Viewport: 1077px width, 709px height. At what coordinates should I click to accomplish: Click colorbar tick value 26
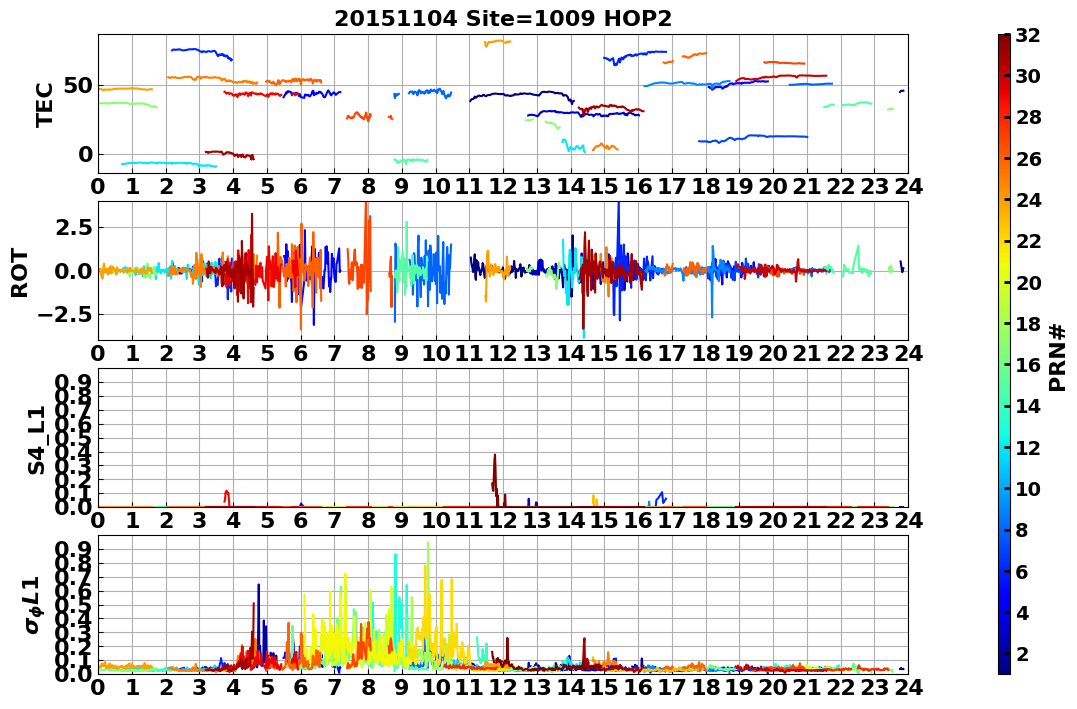pos(1028,159)
